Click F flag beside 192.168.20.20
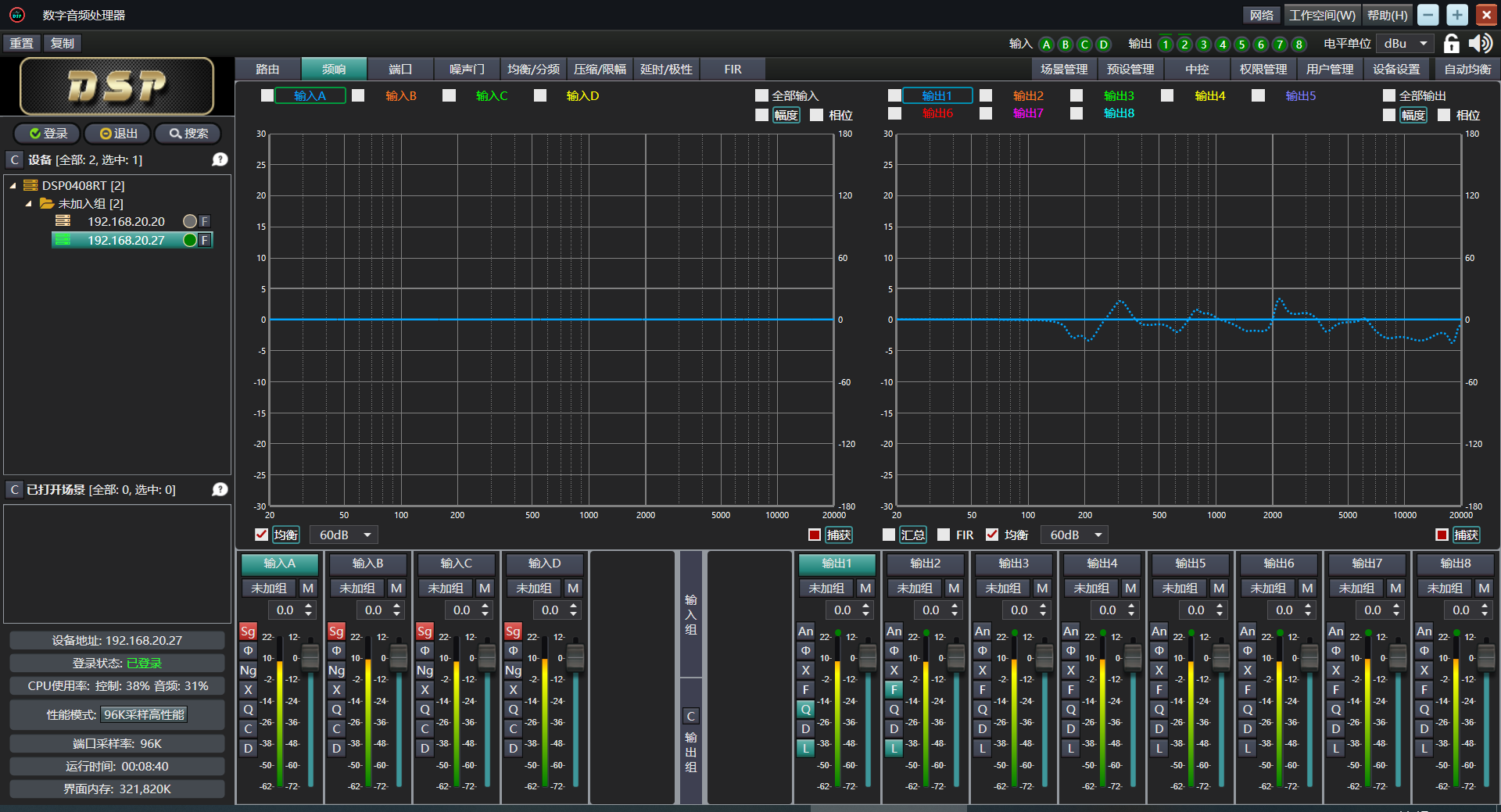This screenshot has height=812, width=1501. pos(205,222)
